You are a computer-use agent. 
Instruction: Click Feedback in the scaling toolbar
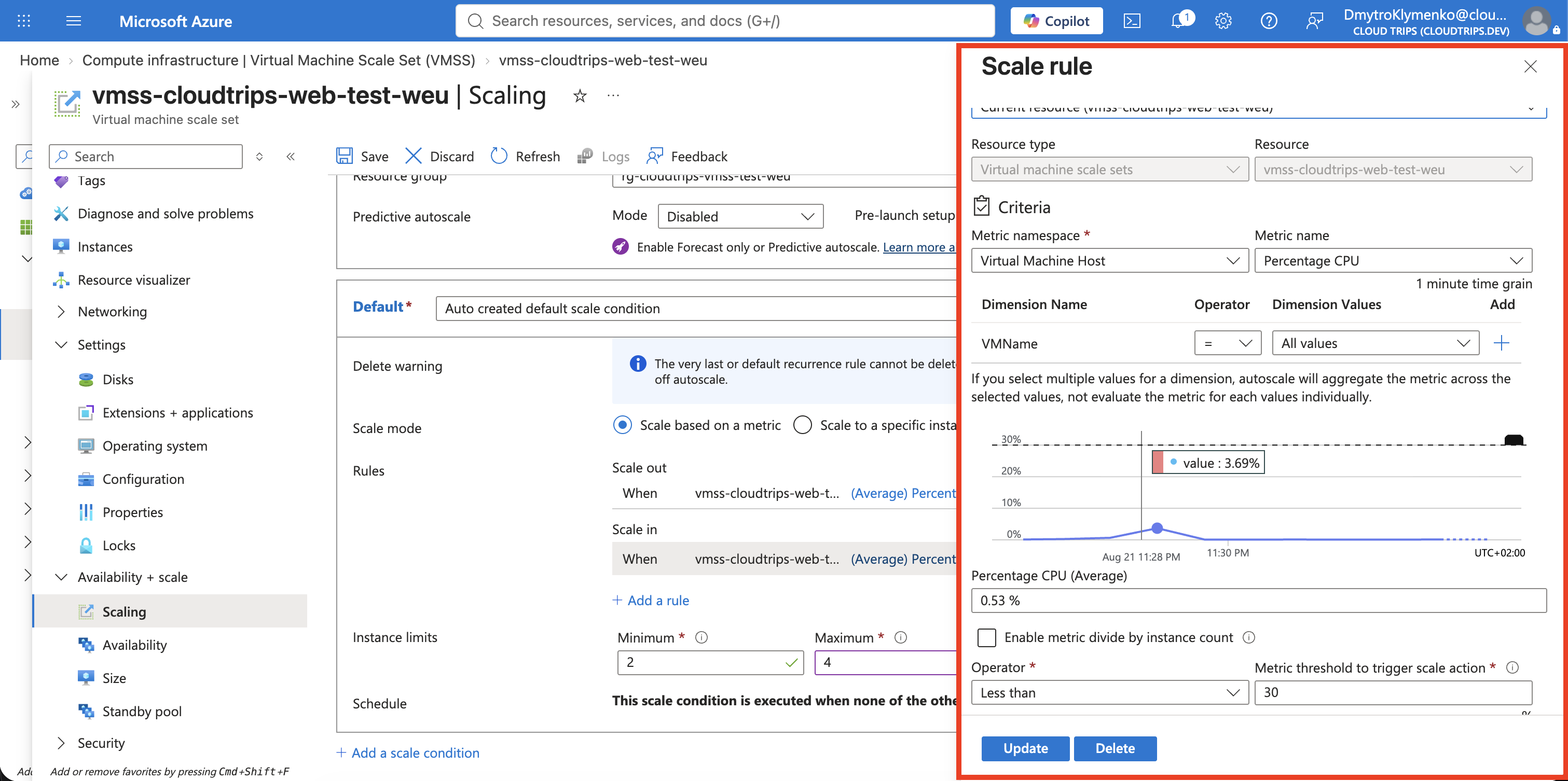click(x=687, y=156)
